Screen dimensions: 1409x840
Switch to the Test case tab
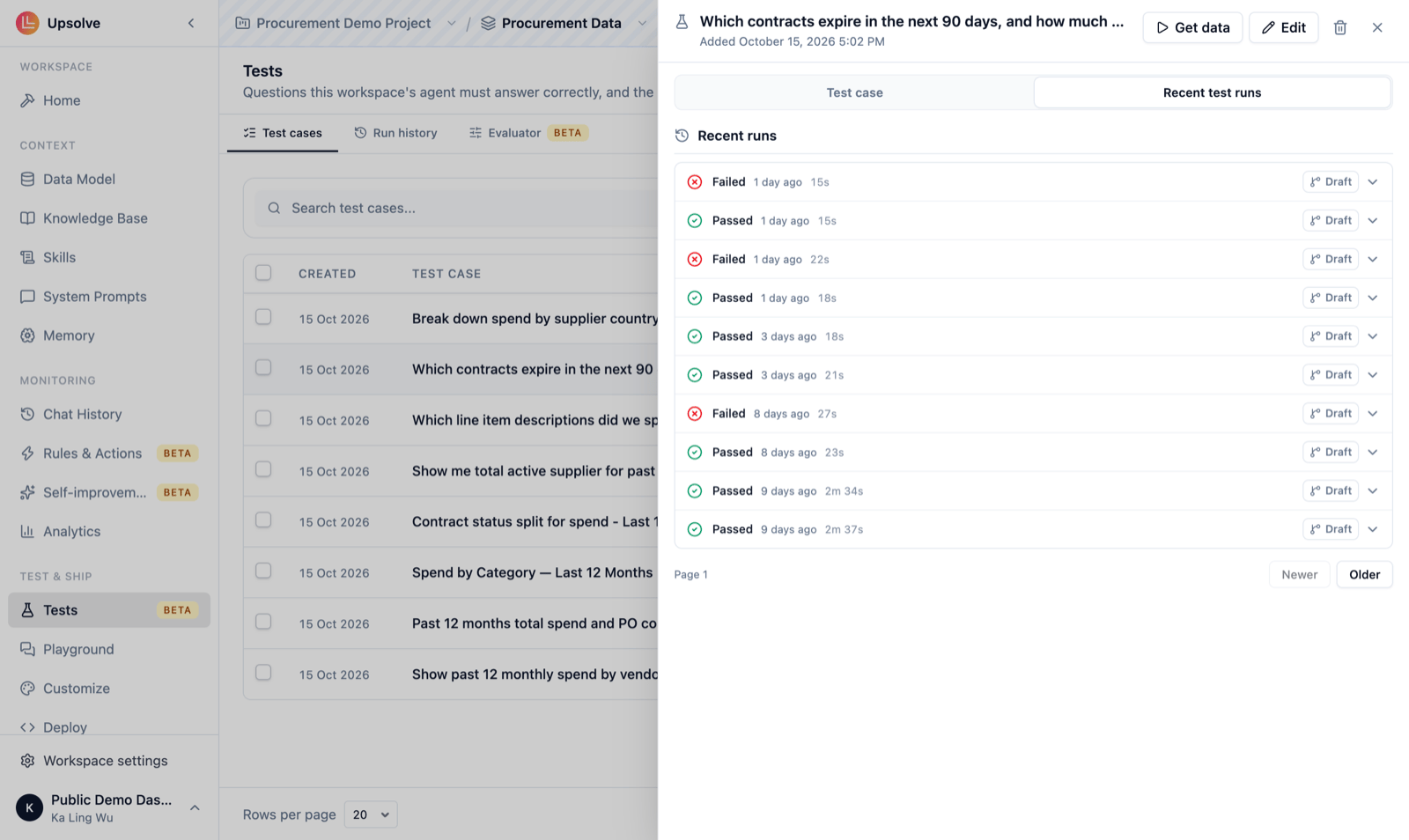[x=854, y=92]
